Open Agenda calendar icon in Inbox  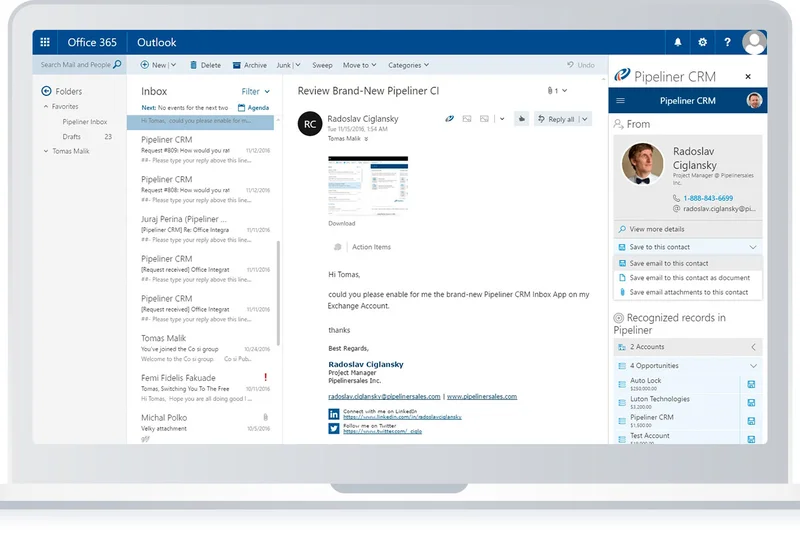241,108
